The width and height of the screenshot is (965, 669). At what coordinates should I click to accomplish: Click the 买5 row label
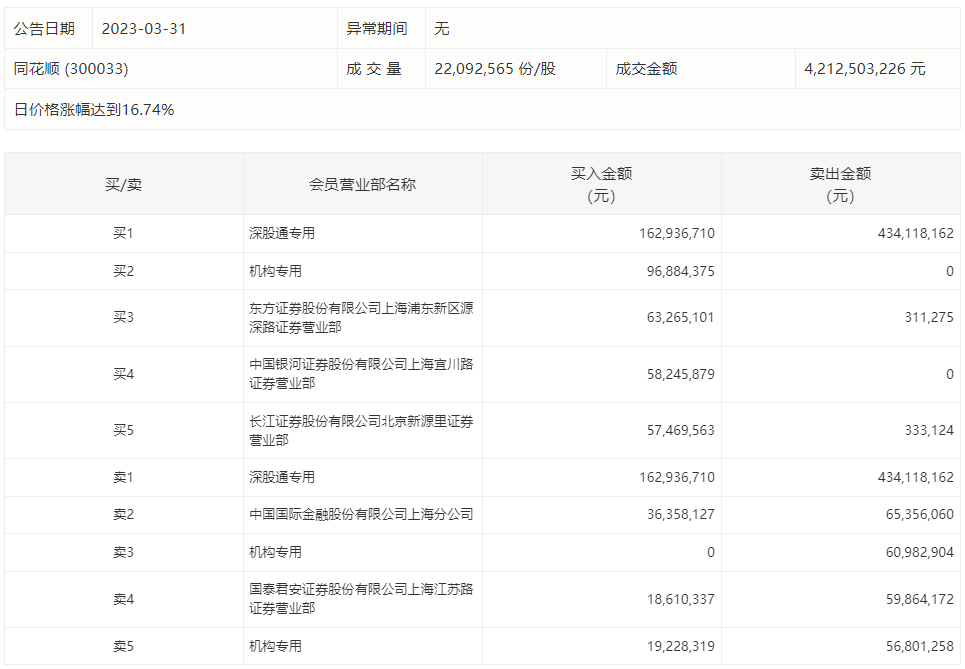pos(123,430)
